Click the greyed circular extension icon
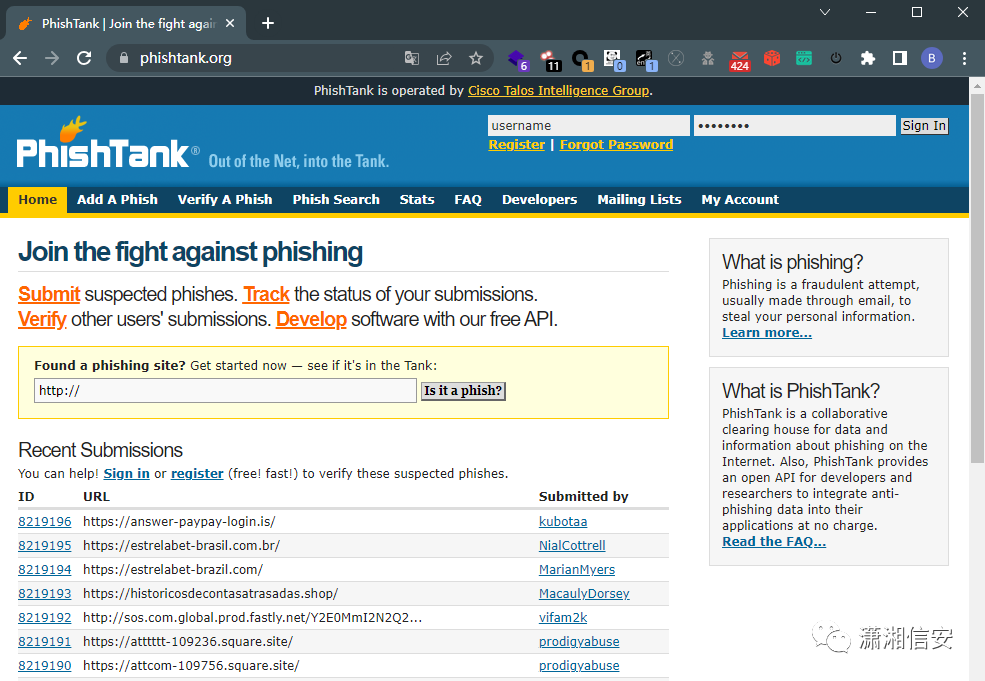This screenshot has width=985, height=681. click(676, 58)
